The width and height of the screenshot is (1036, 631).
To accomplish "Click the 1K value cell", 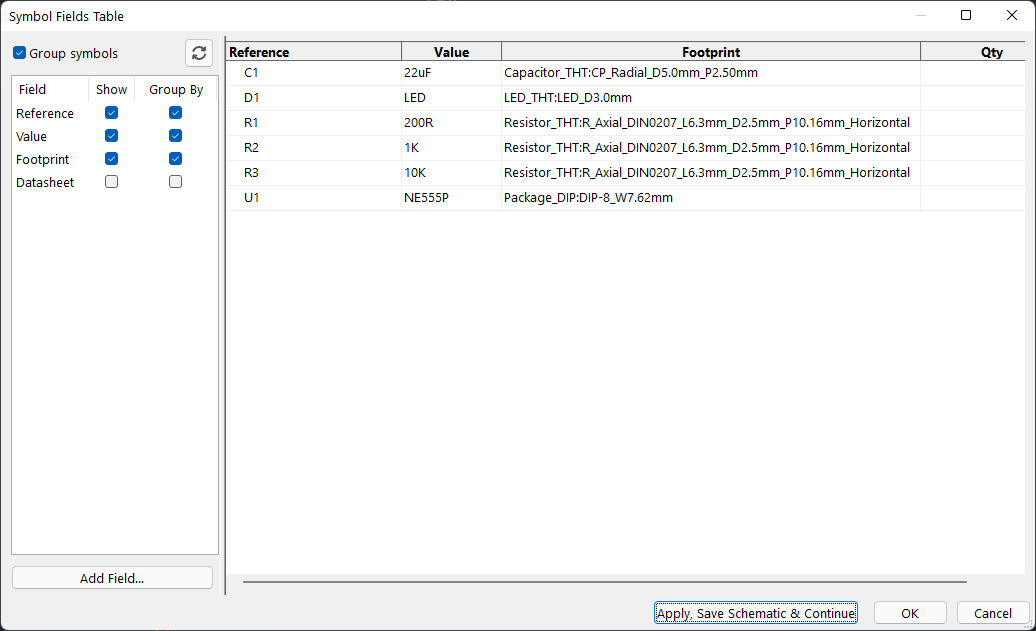I will [x=451, y=148].
